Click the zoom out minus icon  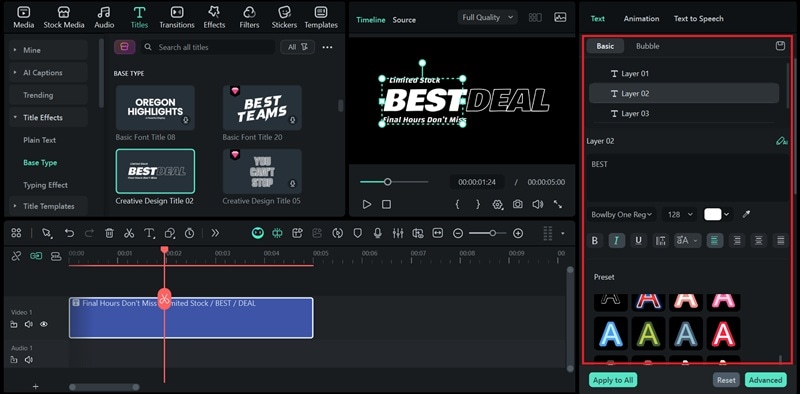(x=458, y=233)
